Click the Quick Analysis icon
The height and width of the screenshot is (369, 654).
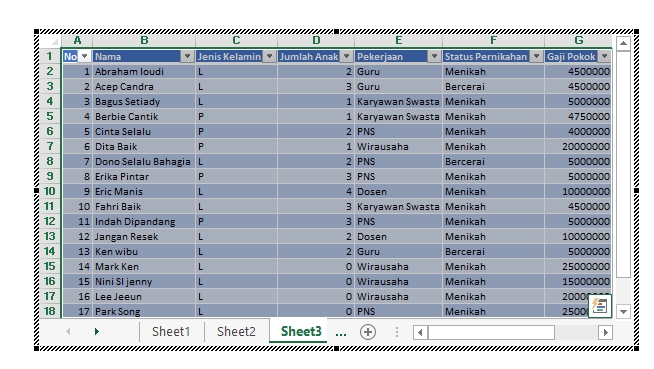tap(600, 306)
